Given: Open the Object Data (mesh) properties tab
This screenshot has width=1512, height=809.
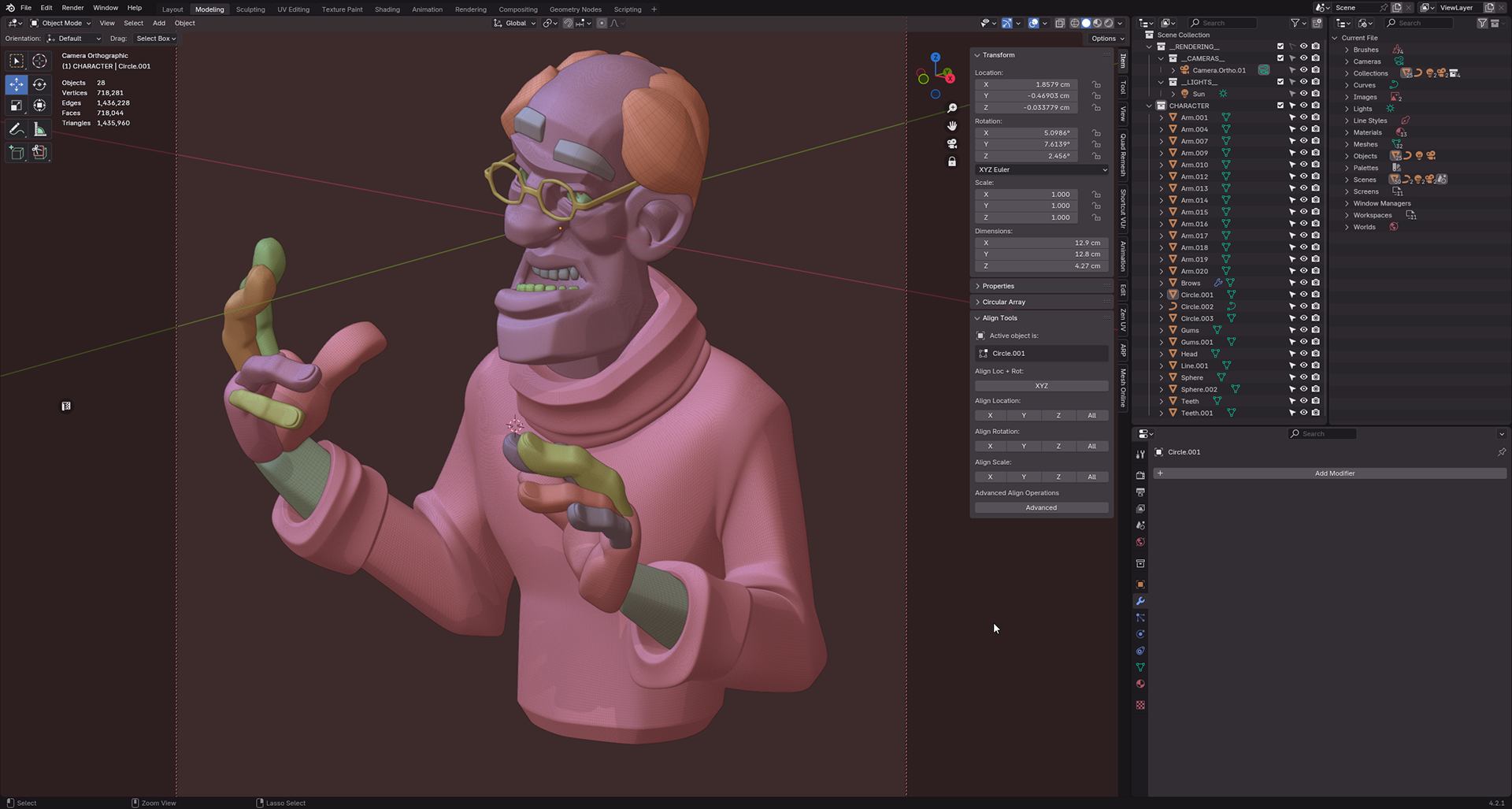Looking at the screenshot, I should pyautogui.click(x=1140, y=667).
